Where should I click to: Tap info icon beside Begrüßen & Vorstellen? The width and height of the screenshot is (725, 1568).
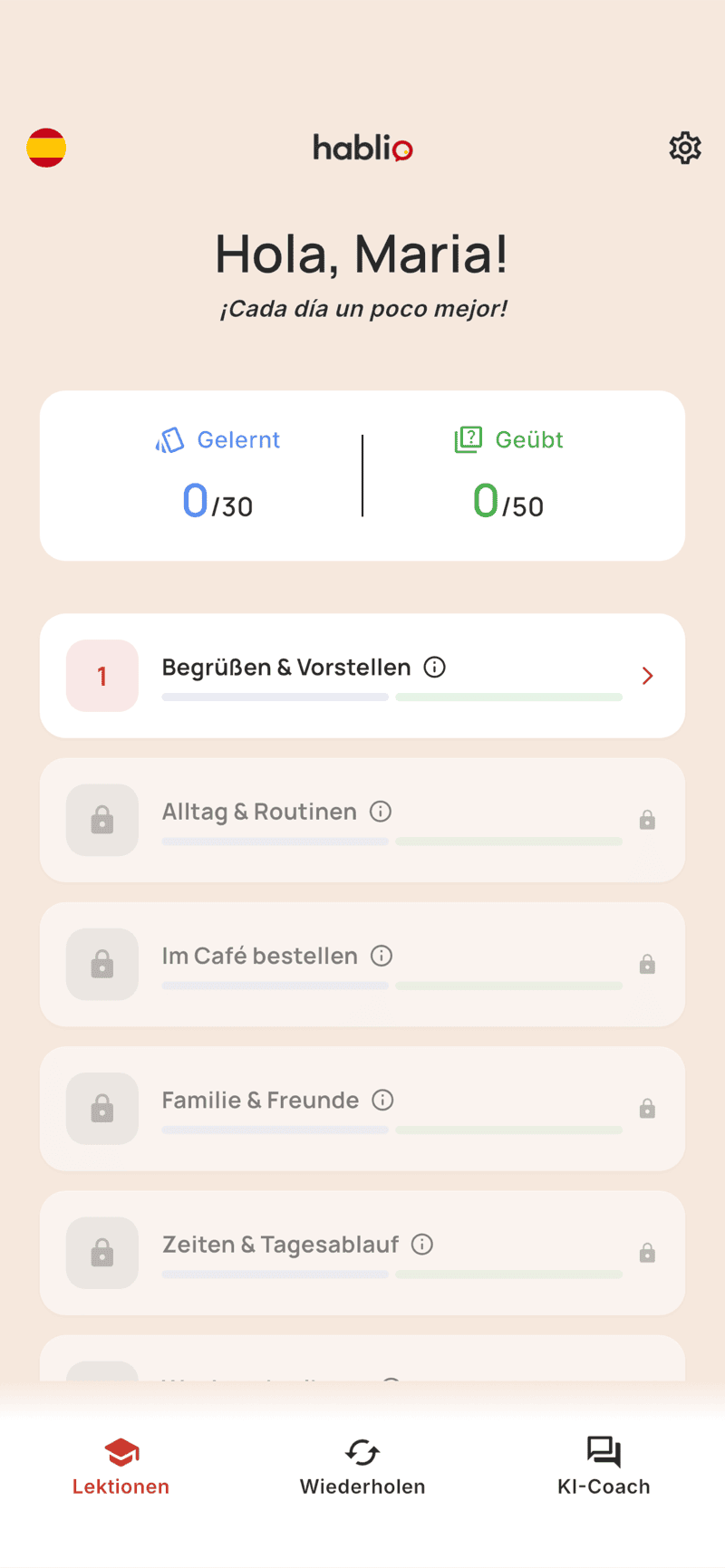coord(435,668)
